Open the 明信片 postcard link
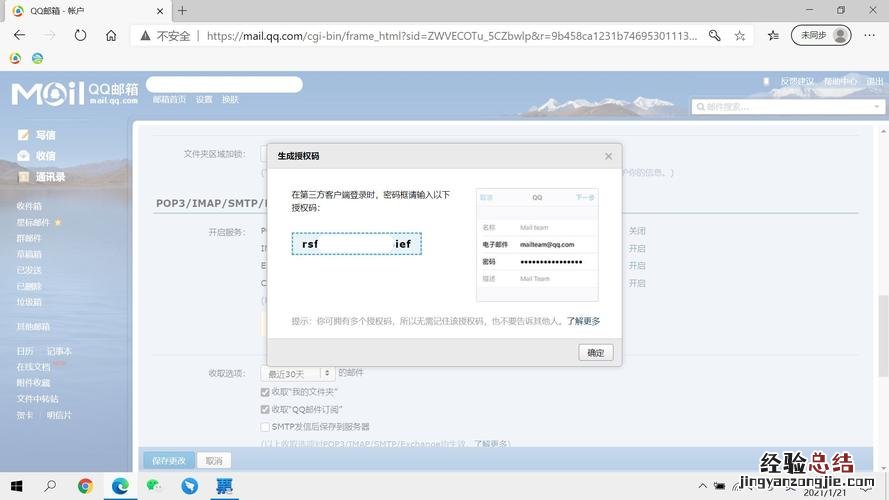Screen dimensions: 889x500 click(59, 415)
